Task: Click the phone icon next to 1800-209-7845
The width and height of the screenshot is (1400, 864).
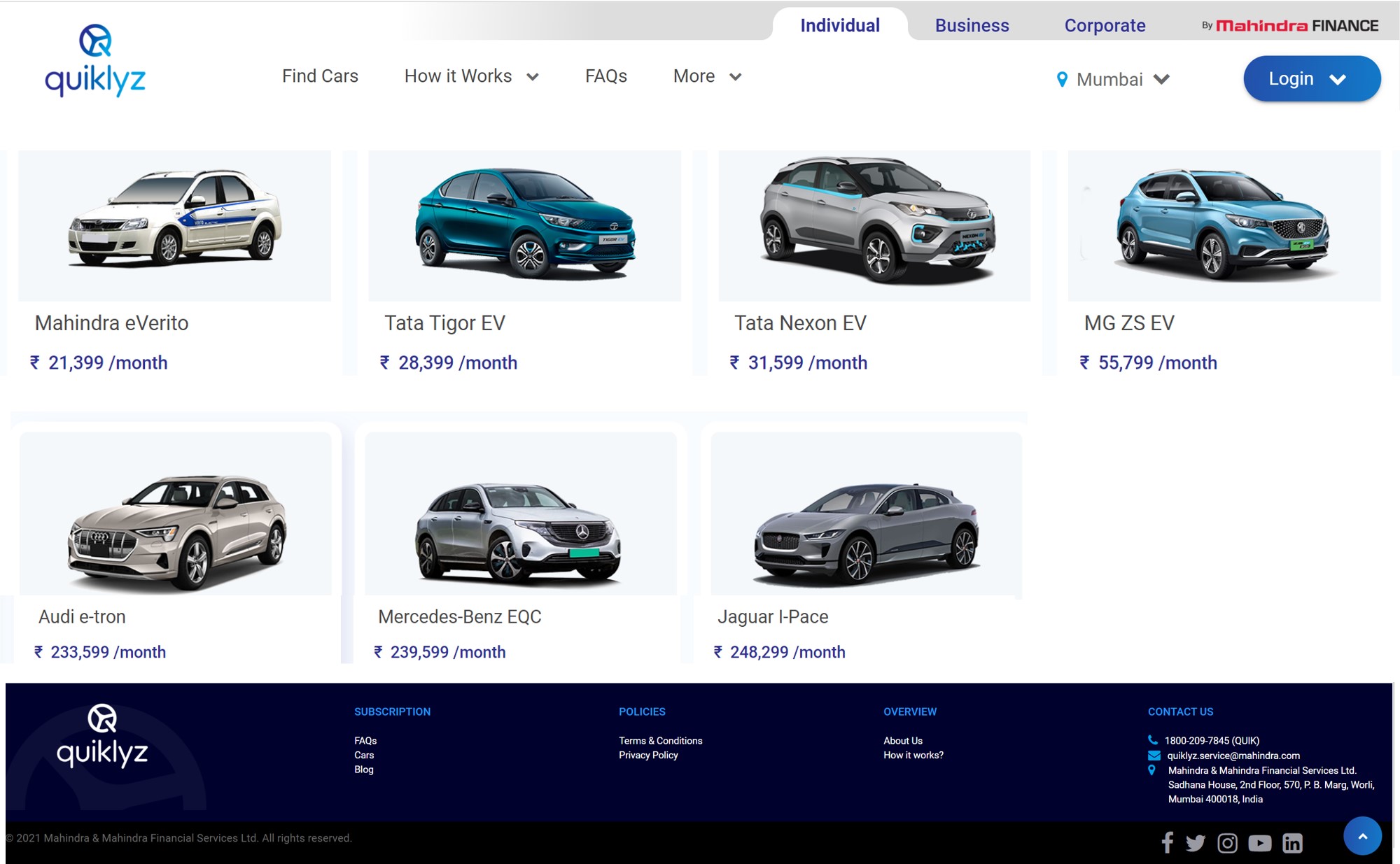Action: point(1152,740)
